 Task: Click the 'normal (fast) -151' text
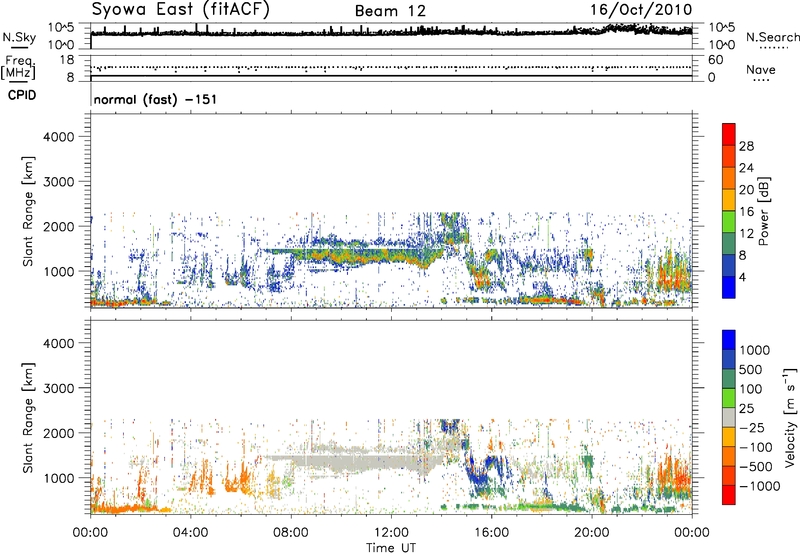(x=155, y=99)
